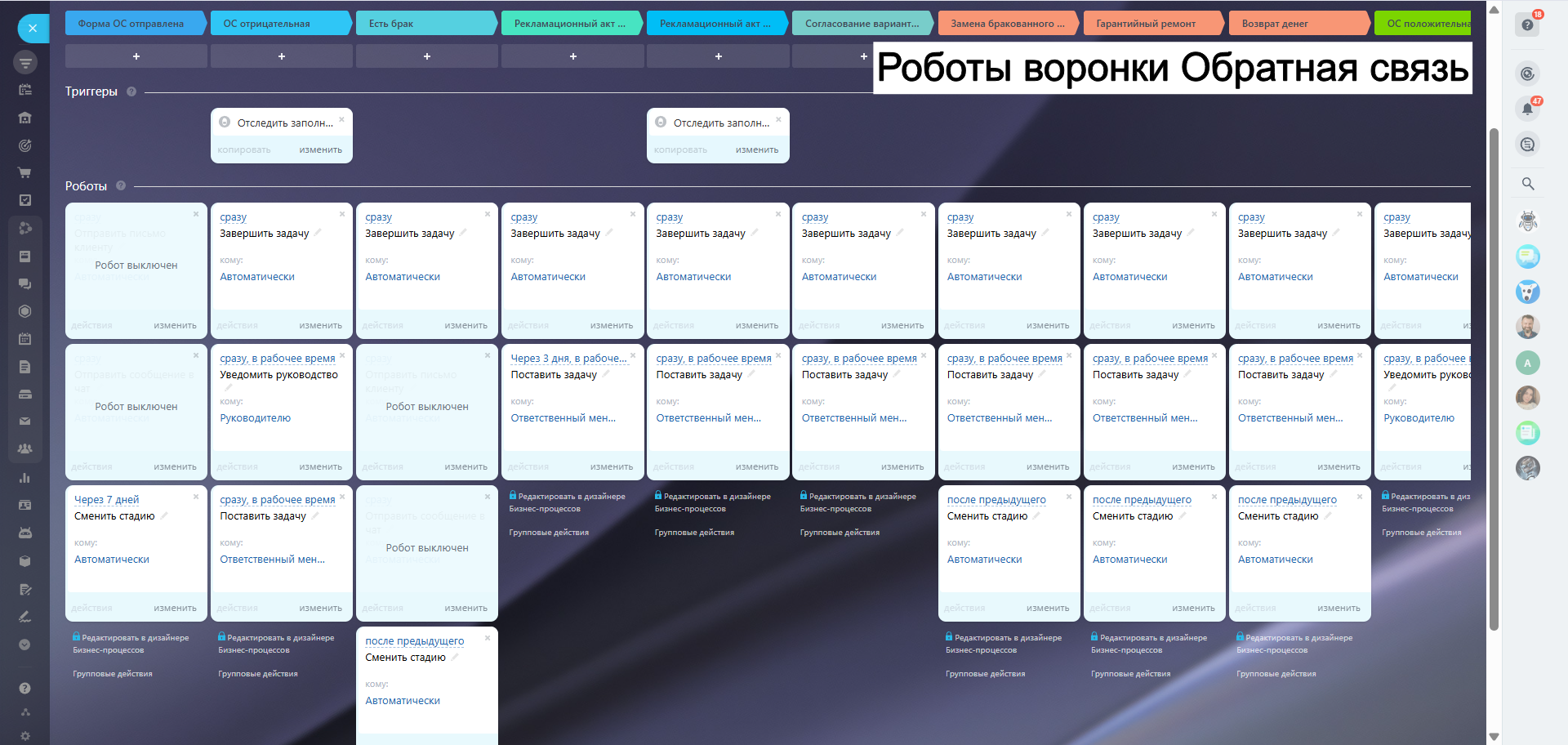Open the settings gear in left sidebar
Viewport: 1568px width, 745px height.
pyautogui.click(x=24, y=736)
